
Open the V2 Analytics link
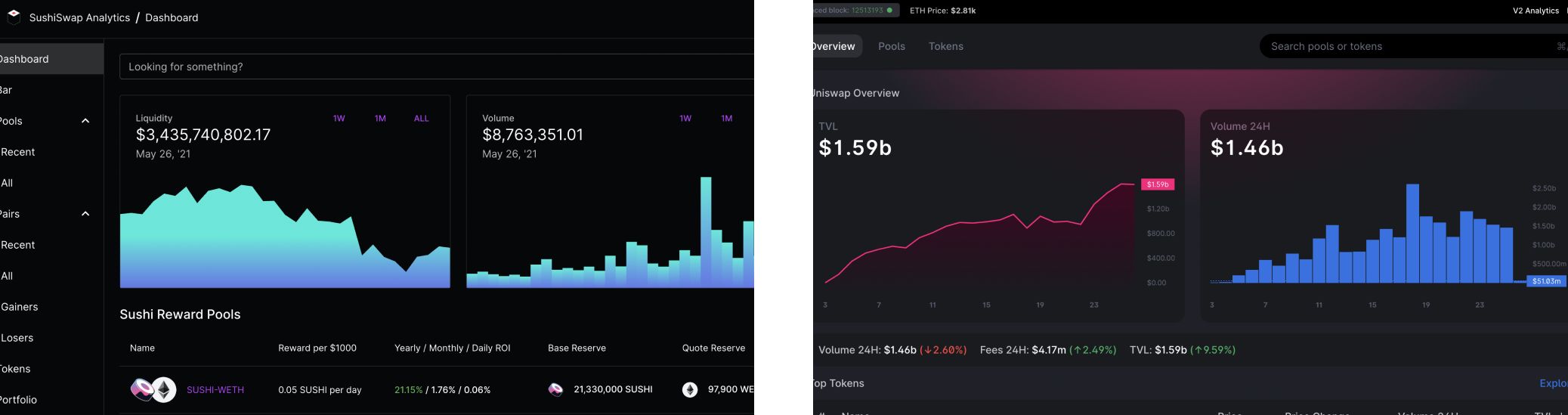[x=1536, y=11]
